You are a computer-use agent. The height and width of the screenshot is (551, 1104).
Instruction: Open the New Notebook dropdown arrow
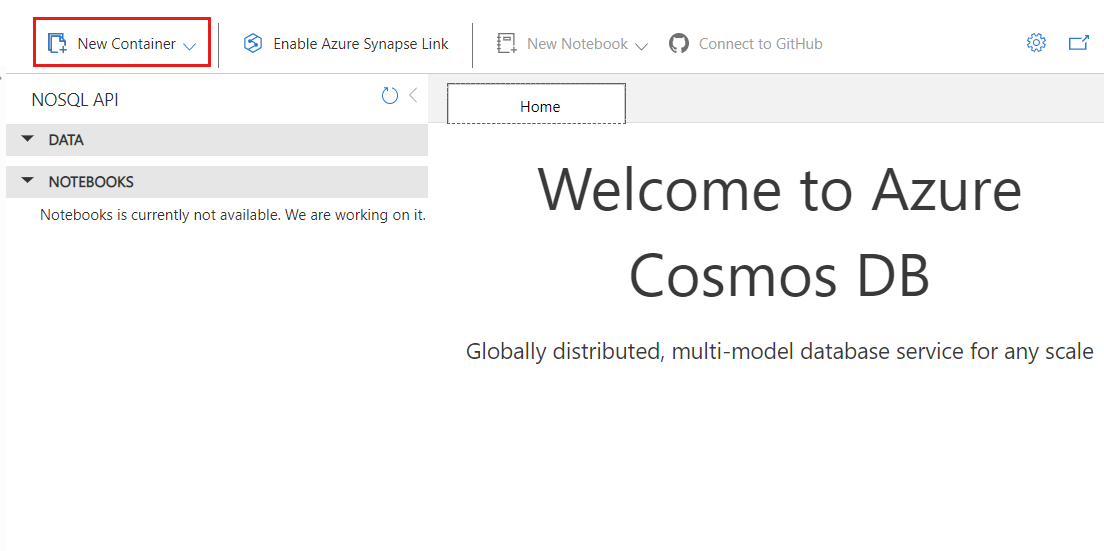[642, 45]
